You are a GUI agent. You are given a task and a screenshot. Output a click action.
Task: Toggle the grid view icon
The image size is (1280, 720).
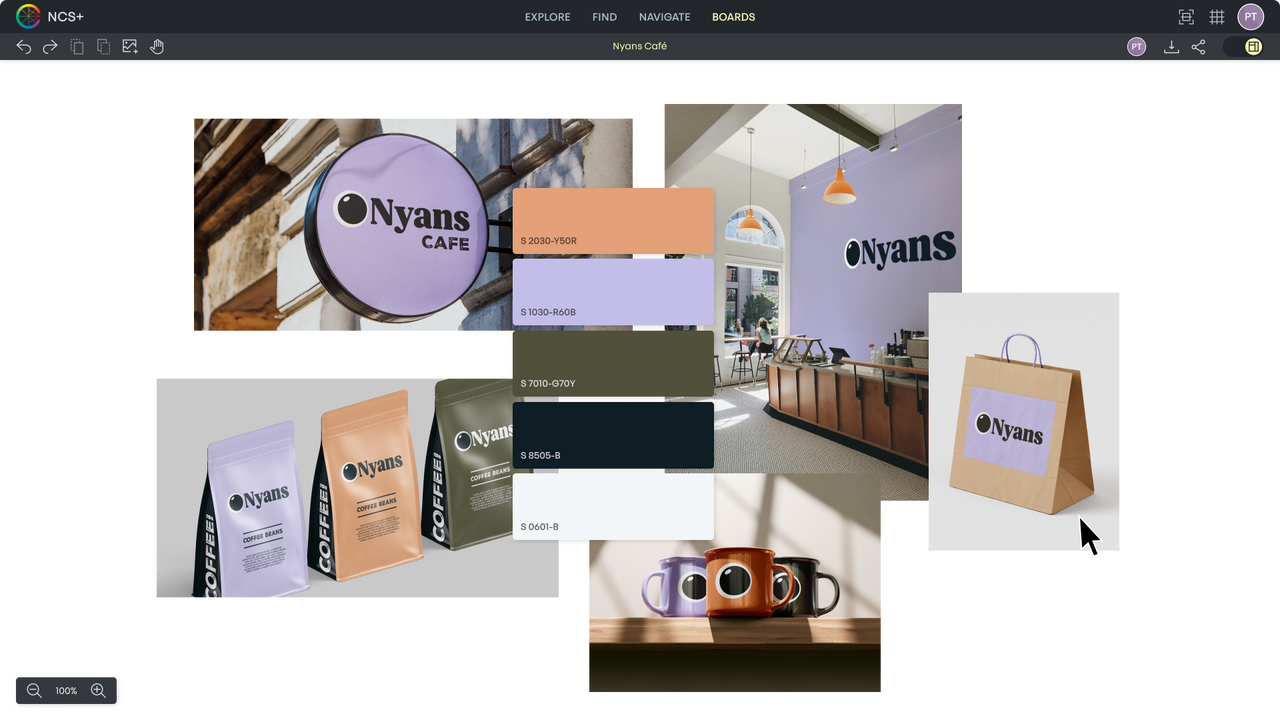[1217, 16]
